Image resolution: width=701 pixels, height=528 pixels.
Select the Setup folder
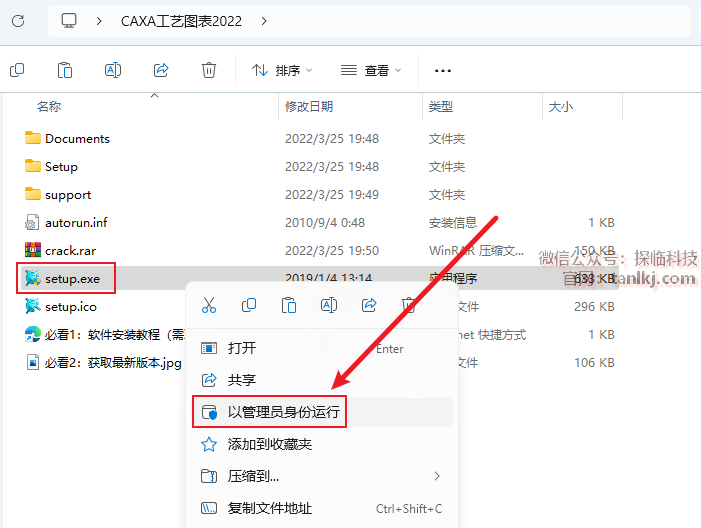click(x=61, y=167)
